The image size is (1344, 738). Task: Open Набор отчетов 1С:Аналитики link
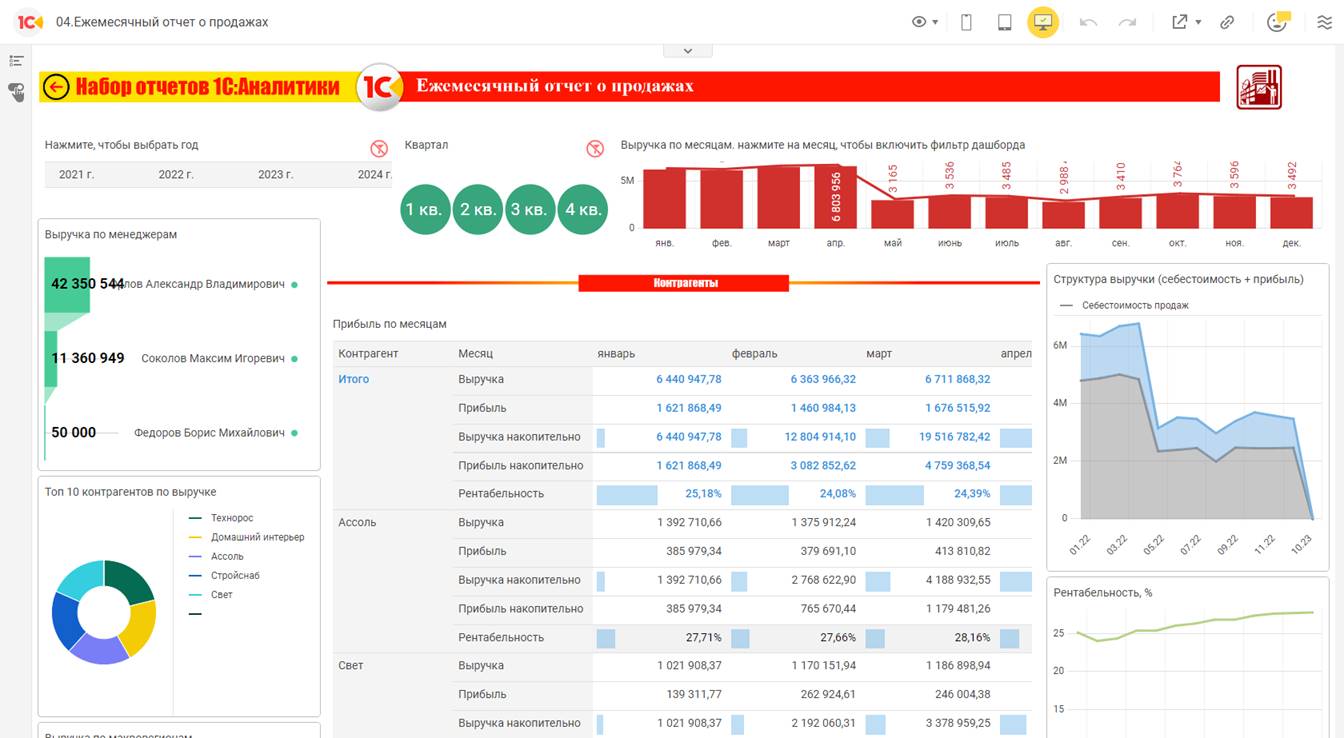pos(208,87)
